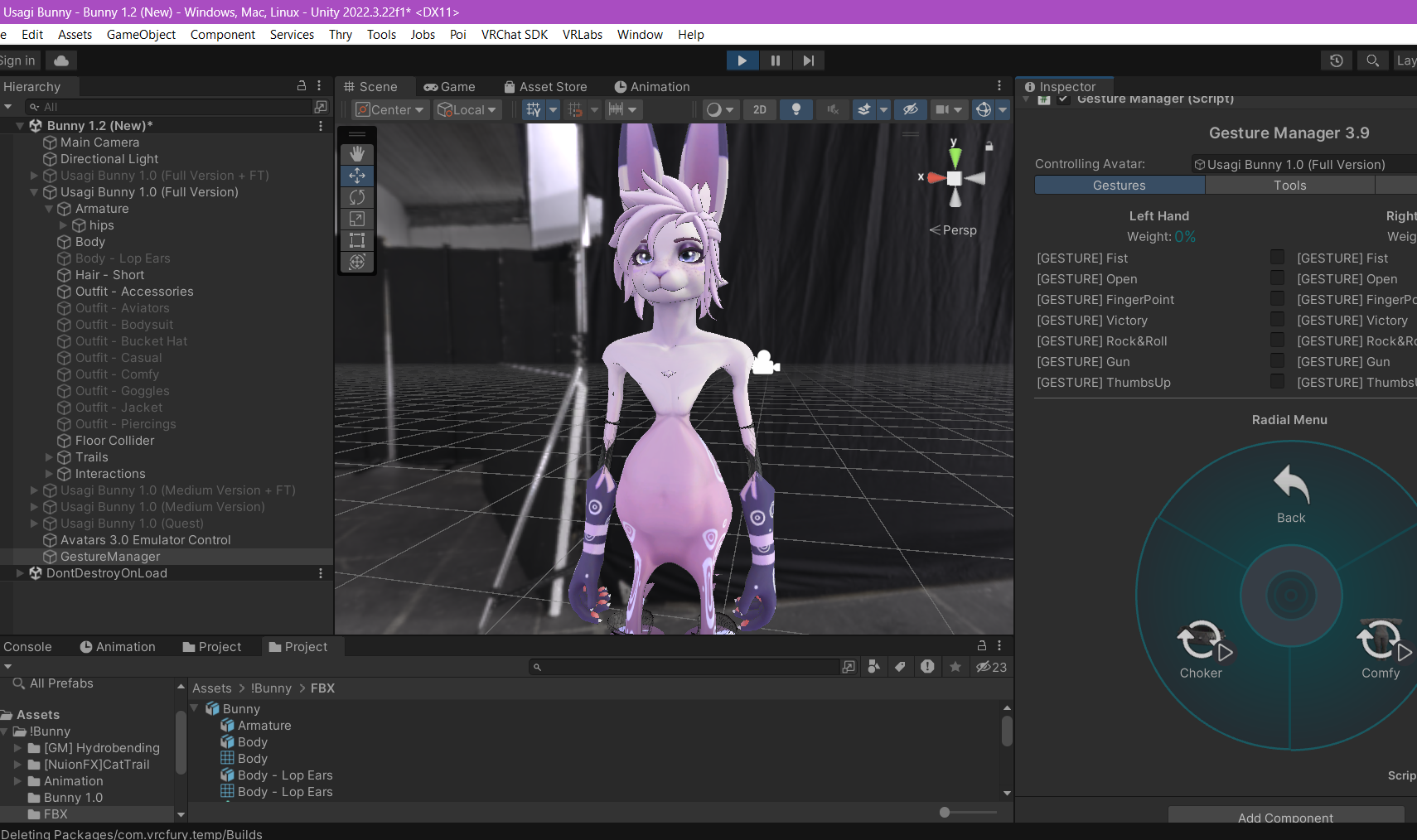
Task: Open Scene view more options menu
Action: click(999, 86)
